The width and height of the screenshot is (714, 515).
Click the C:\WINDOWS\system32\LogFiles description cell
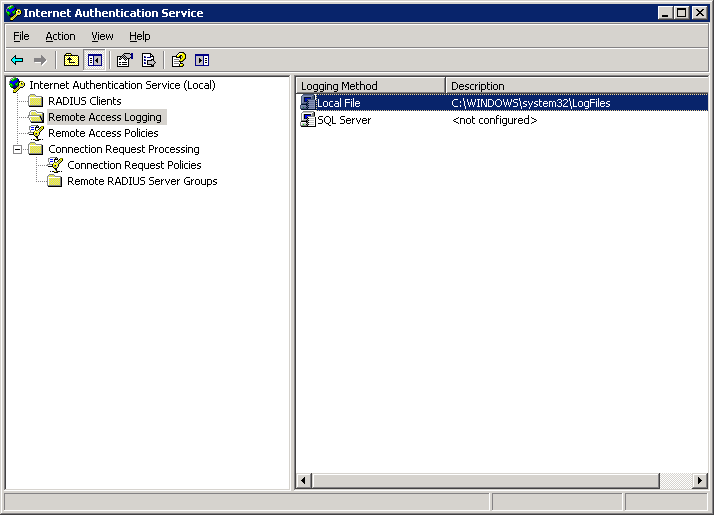[x=530, y=103]
